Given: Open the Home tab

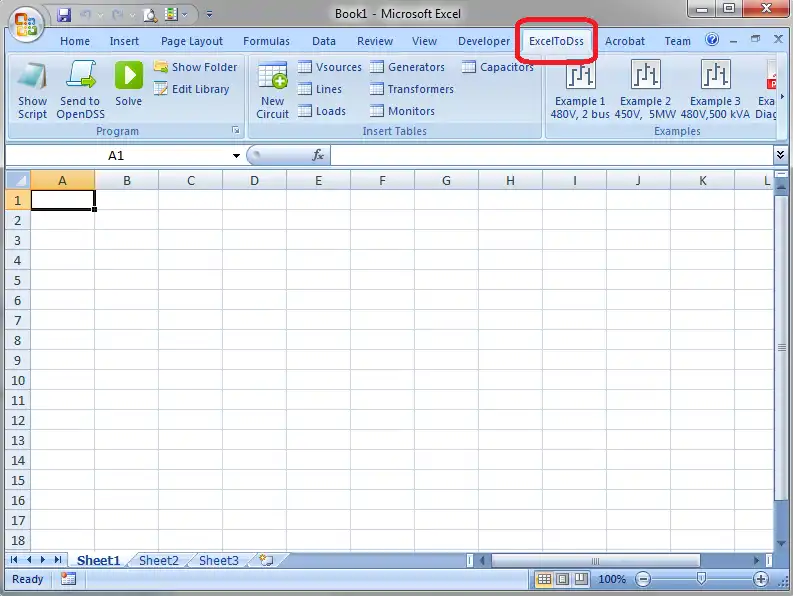Looking at the screenshot, I should 75,41.
